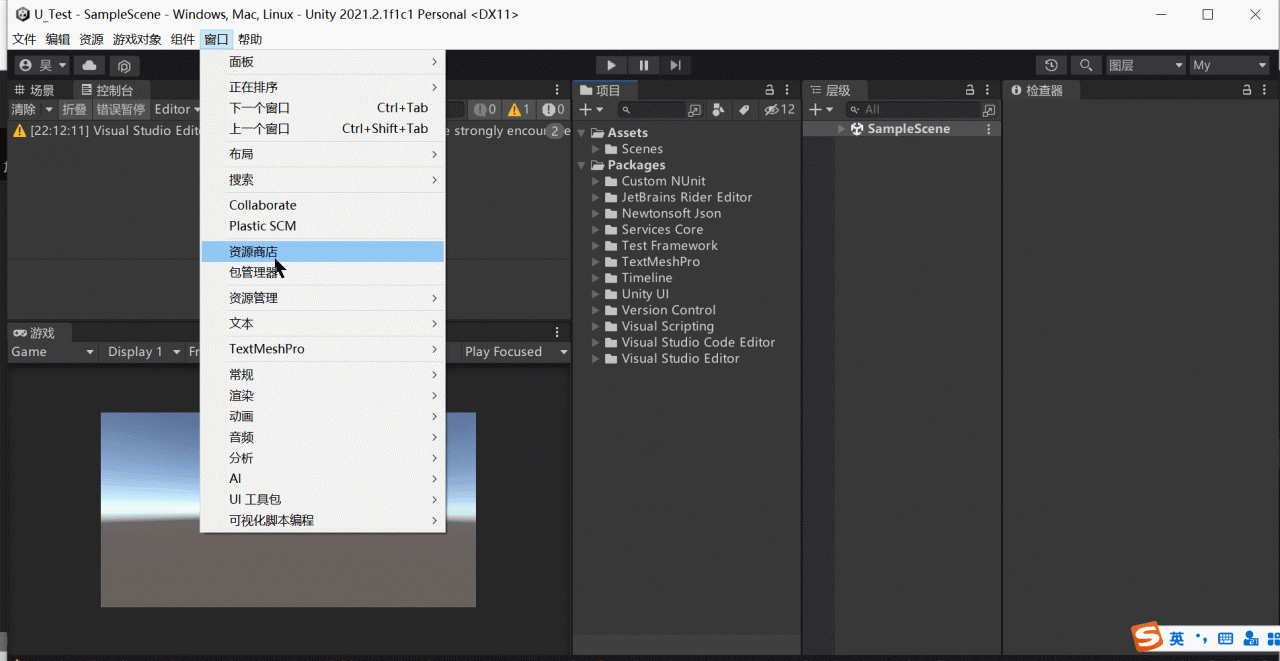Toggle Console warning messages count
Screen dimensions: 1280x661
coord(519,109)
